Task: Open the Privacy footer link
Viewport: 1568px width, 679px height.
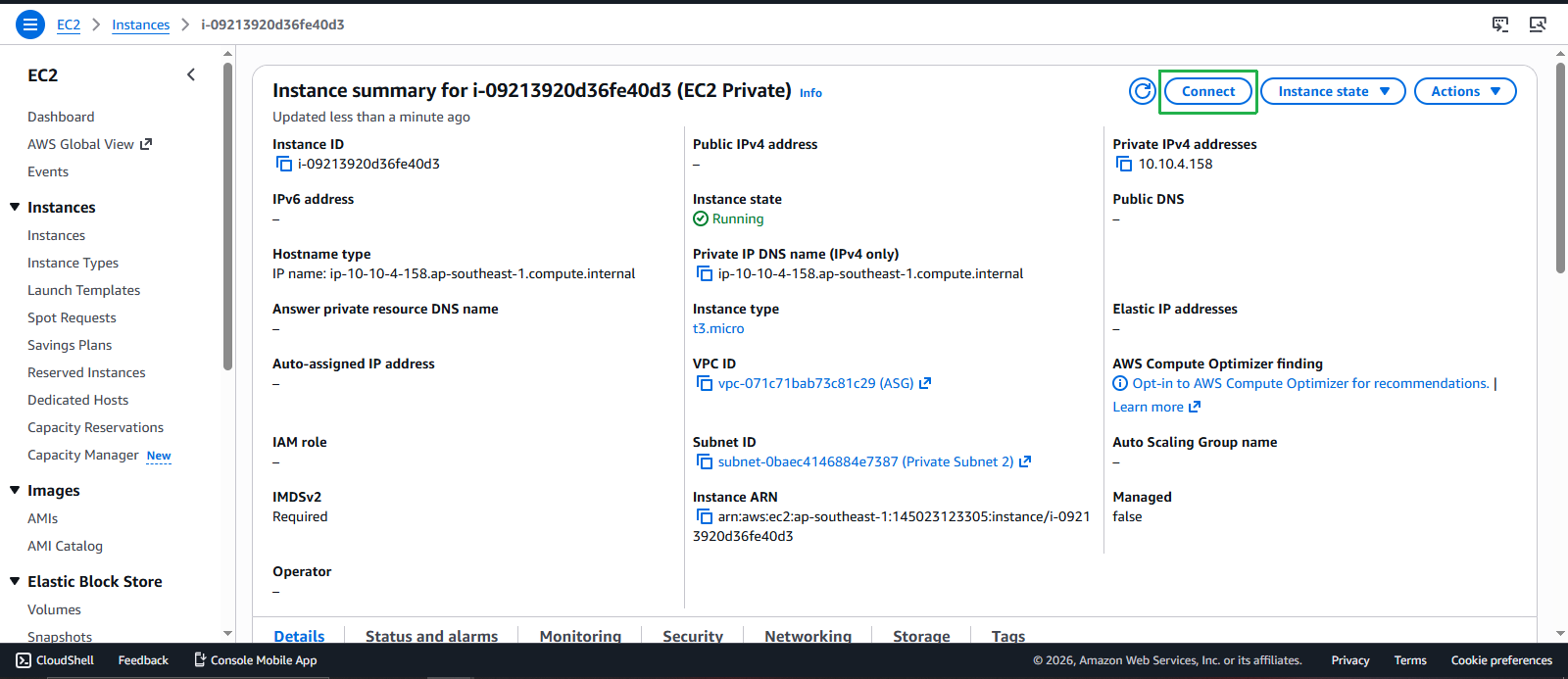Action: 1349,660
